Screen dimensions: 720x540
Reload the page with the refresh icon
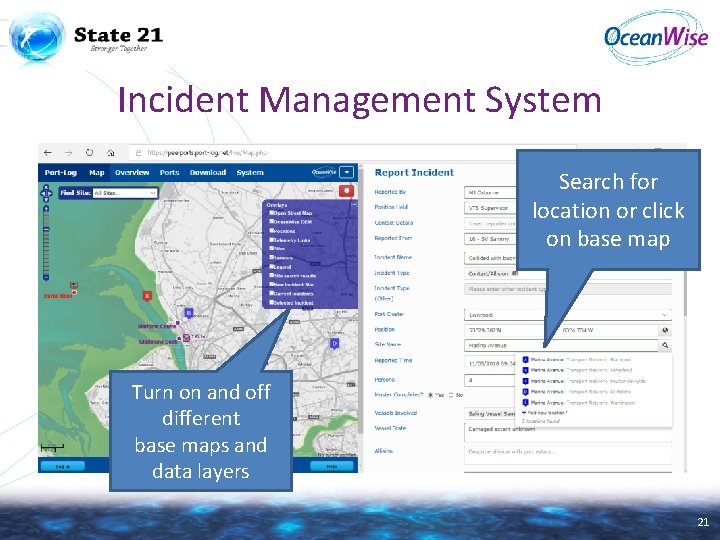click(90, 152)
